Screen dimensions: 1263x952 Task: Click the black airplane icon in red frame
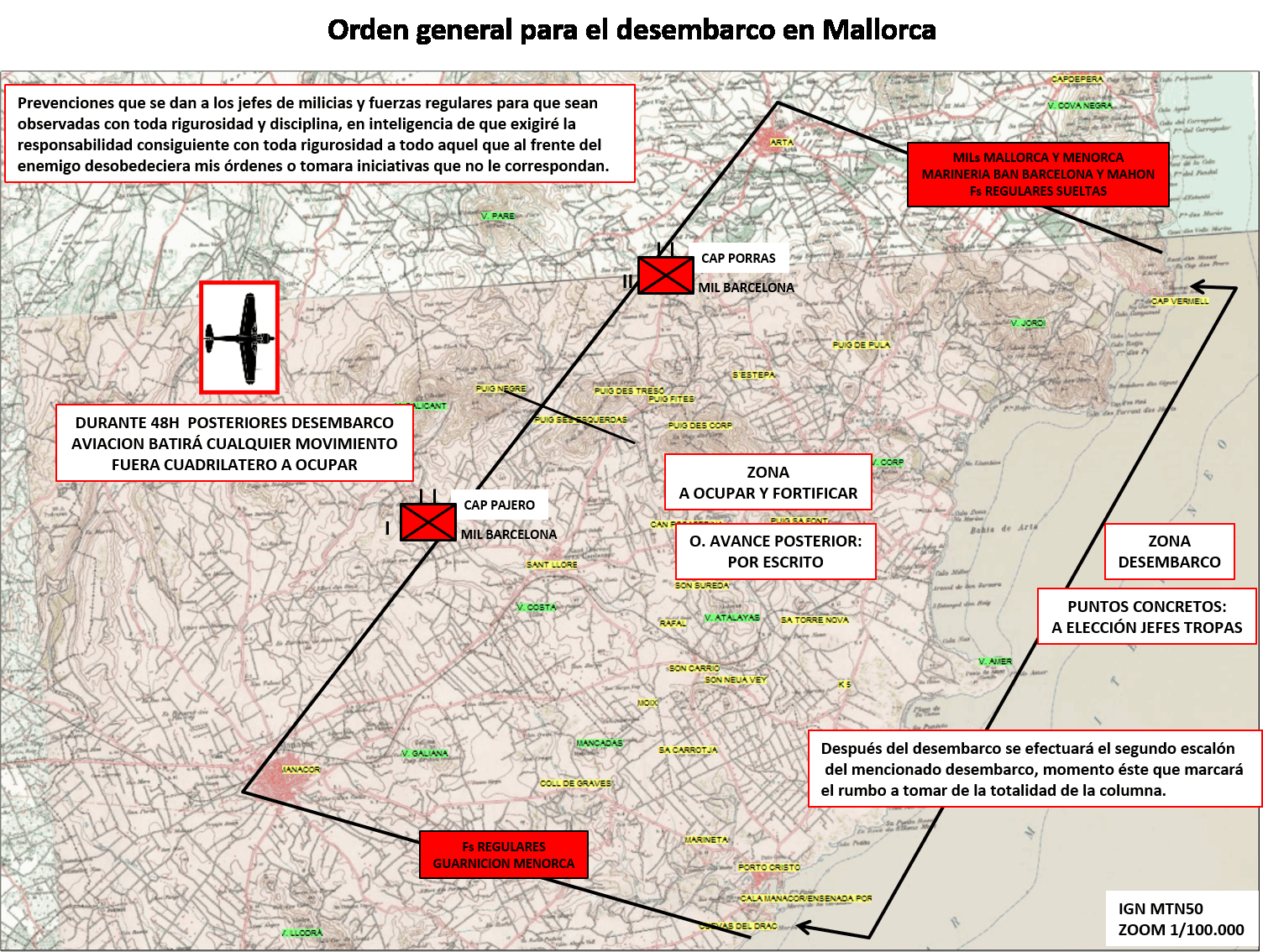(x=239, y=337)
